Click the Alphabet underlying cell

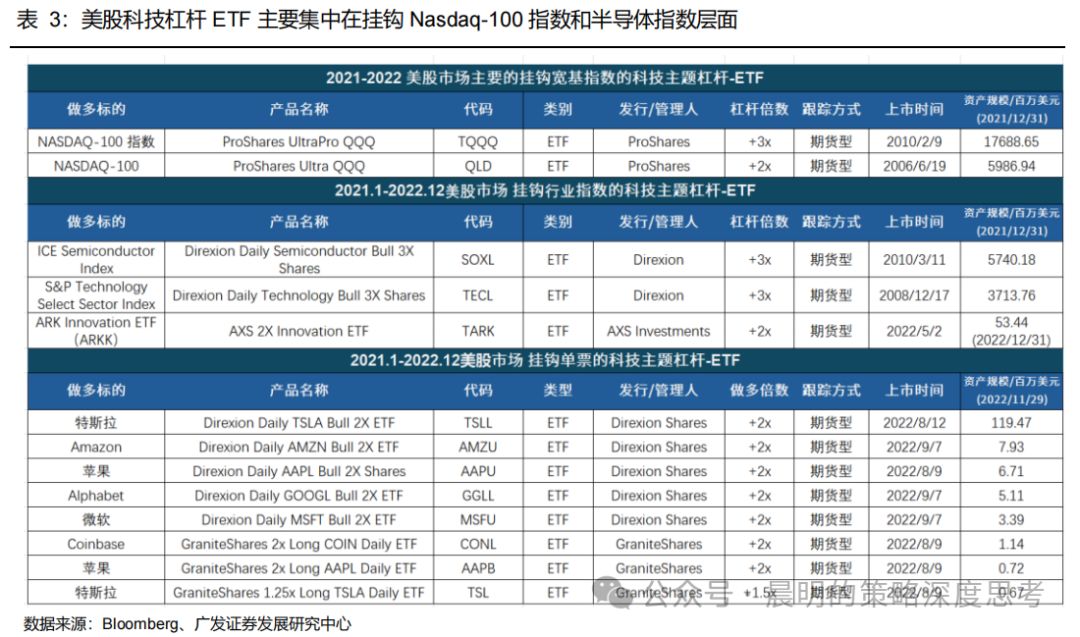pyautogui.click(x=96, y=495)
